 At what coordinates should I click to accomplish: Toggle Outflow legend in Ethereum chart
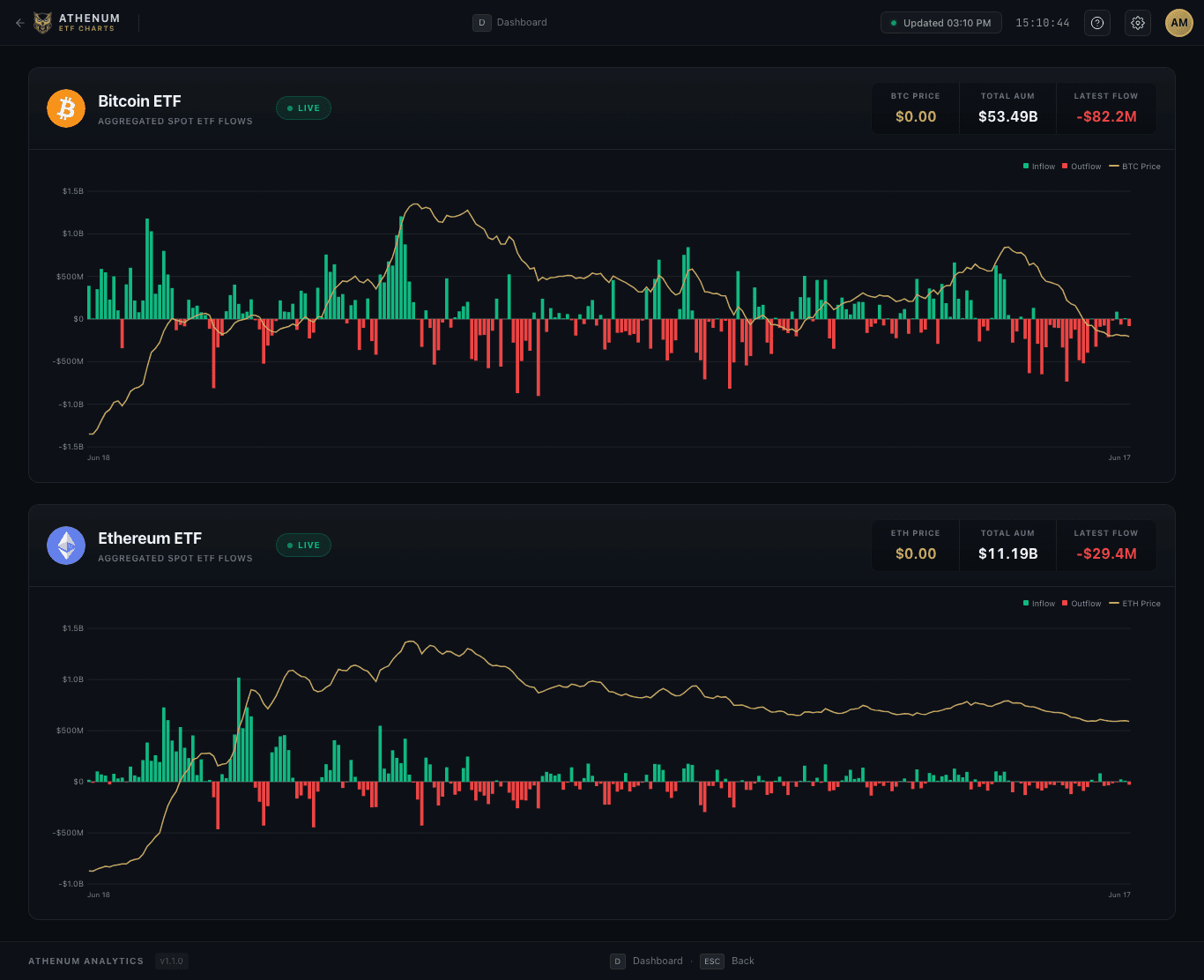pyautogui.click(x=1081, y=604)
